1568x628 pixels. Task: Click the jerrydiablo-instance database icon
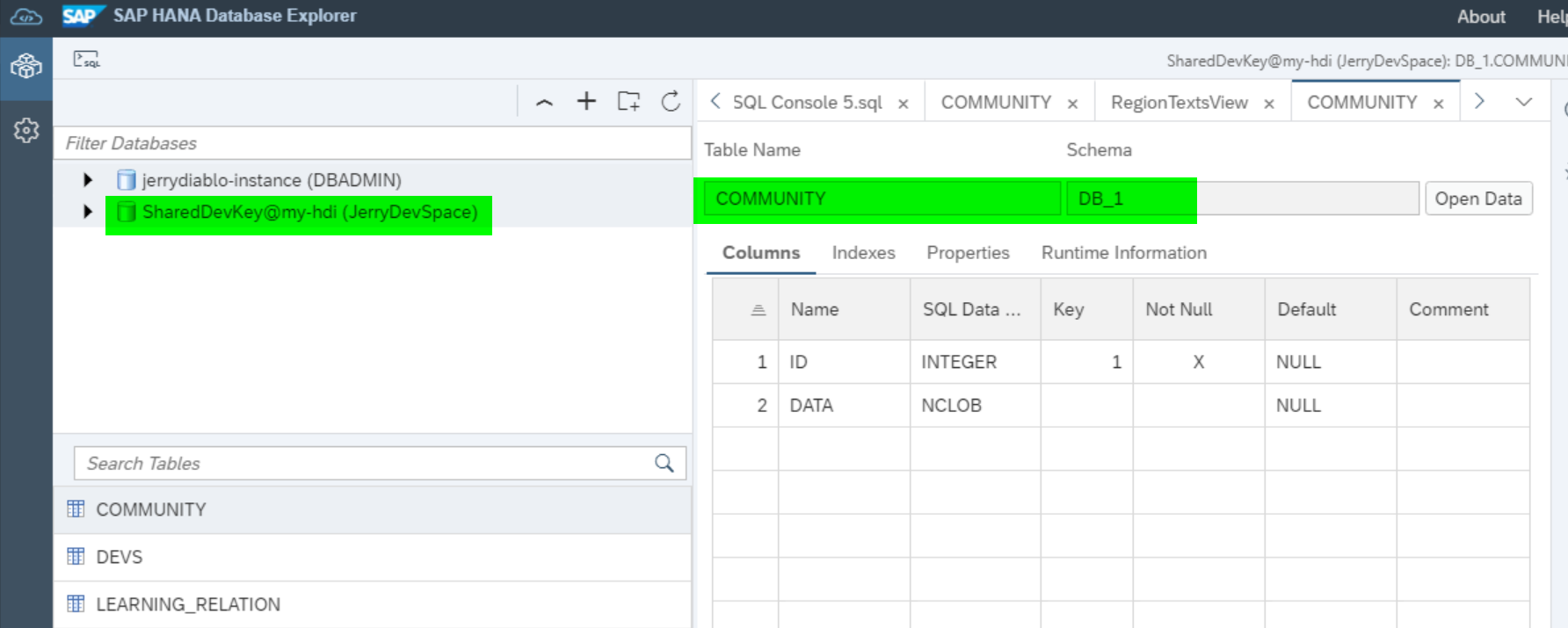click(127, 180)
